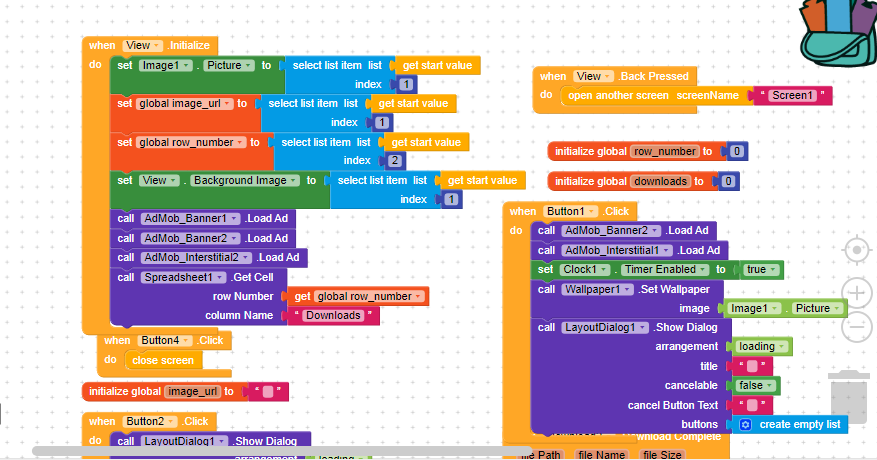The width and height of the screenshot is (877, 460).
Task: Edit empty cancel Button Text string
Action: click(x=752, y=405)
